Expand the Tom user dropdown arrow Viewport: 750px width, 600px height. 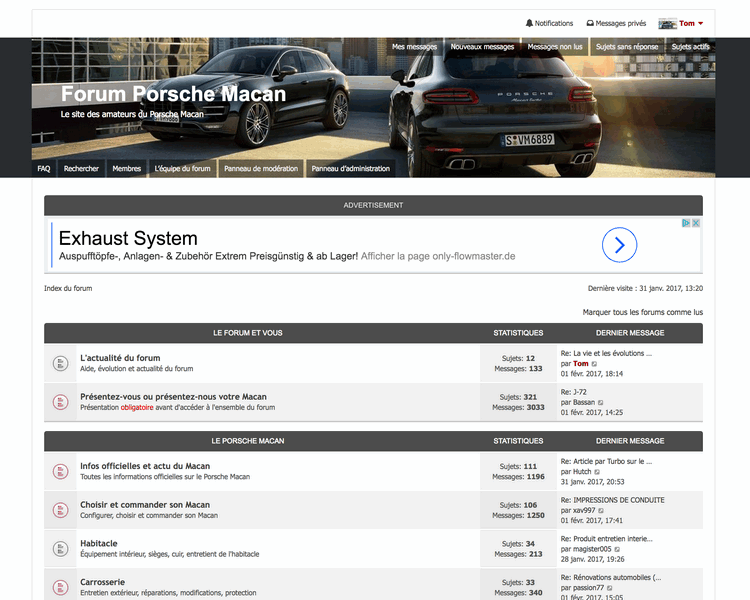(701, 23)
